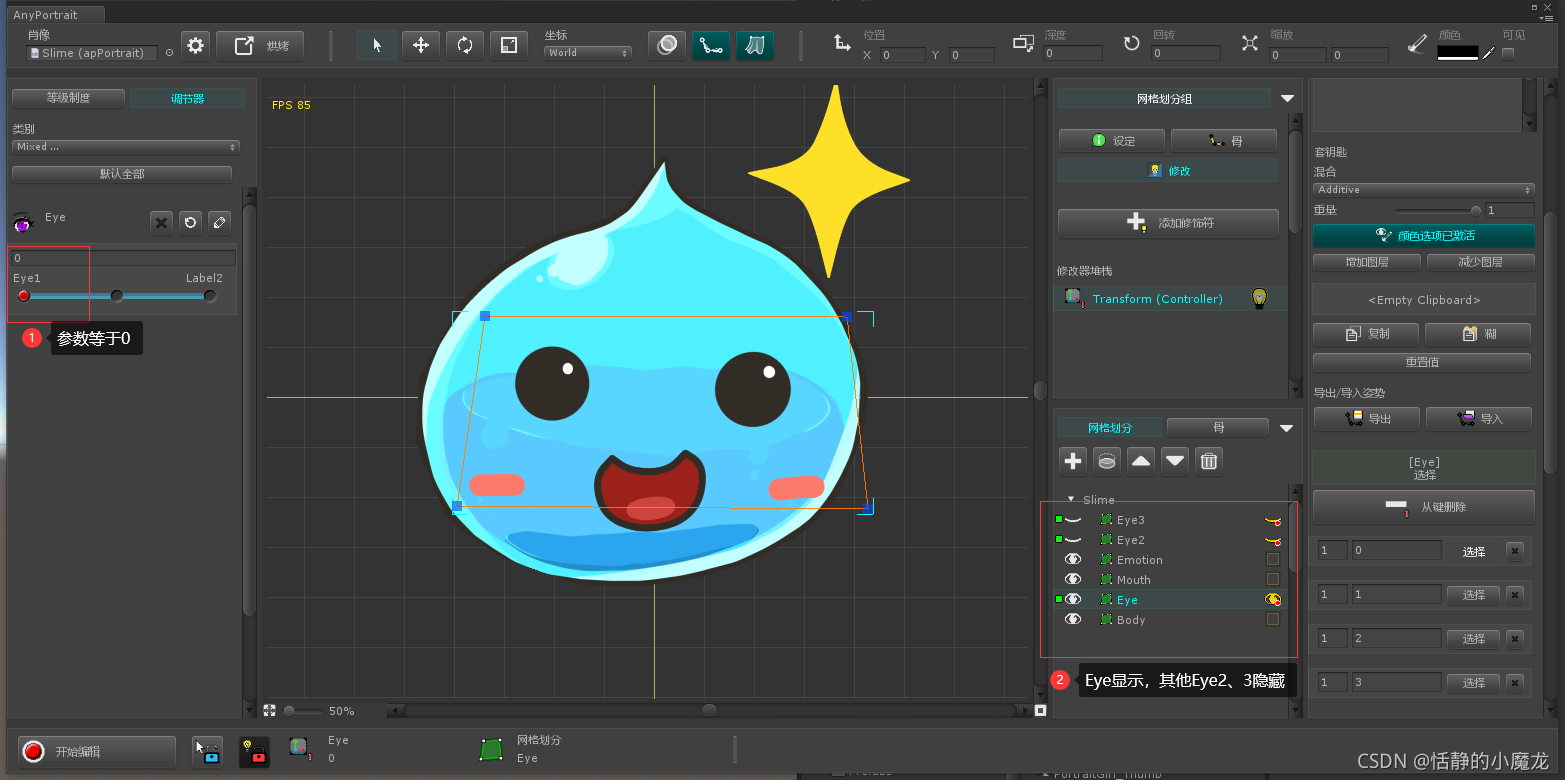
Task: Click 颜色选项已激活 color option toggle
Action: point(1424,236)
